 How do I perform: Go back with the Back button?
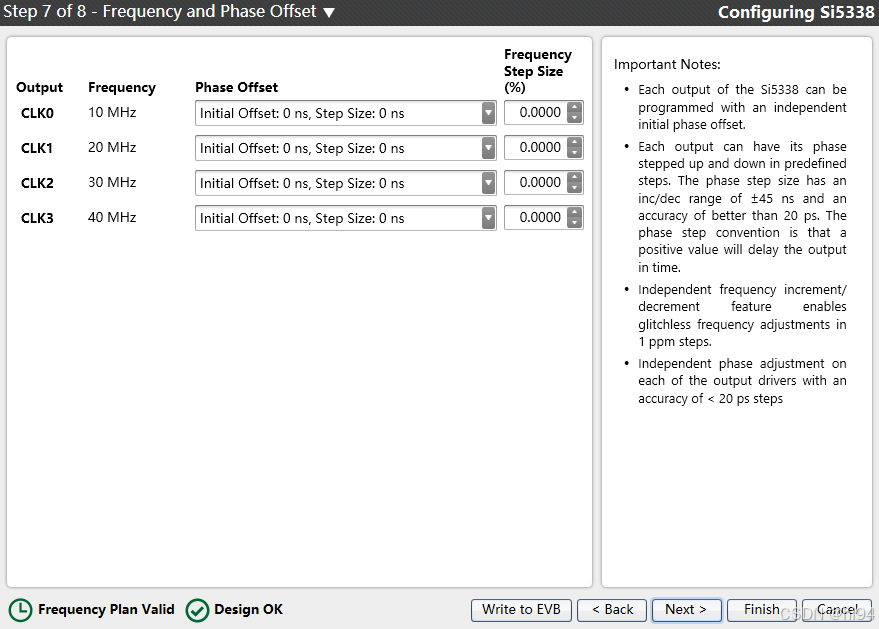[x=612, y=610]
